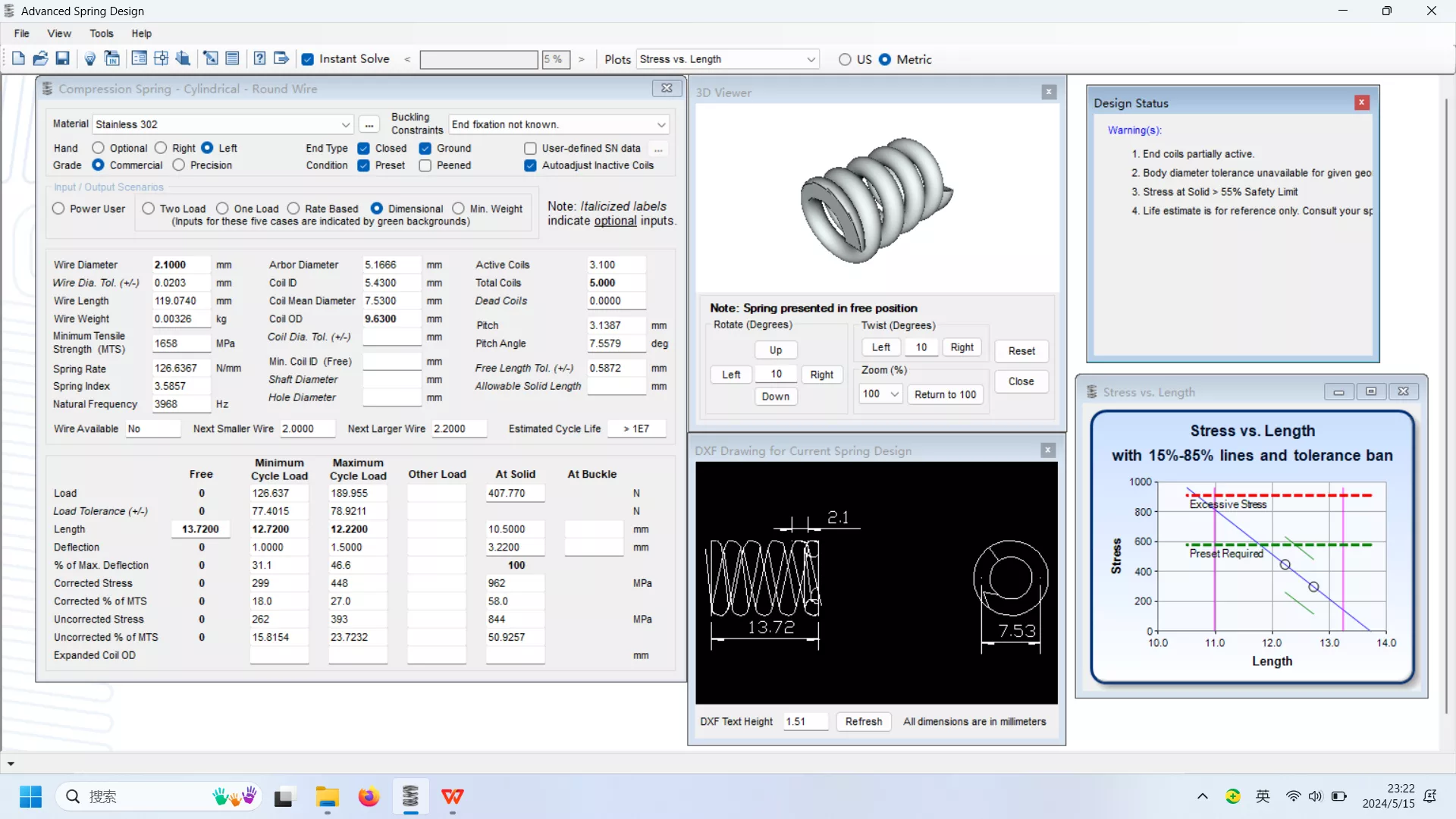Select Precision grade radio button
1456x819 pixels.
pyautogui.click(x=179, y=165)
